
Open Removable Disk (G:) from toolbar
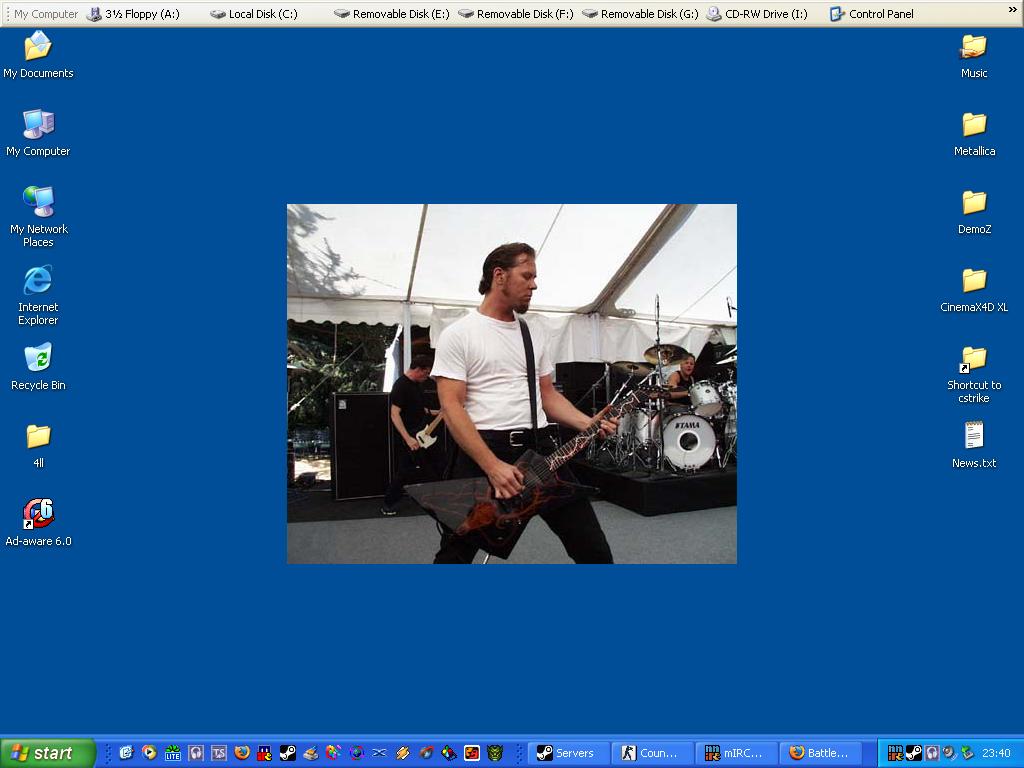click(x=640, y=14)
